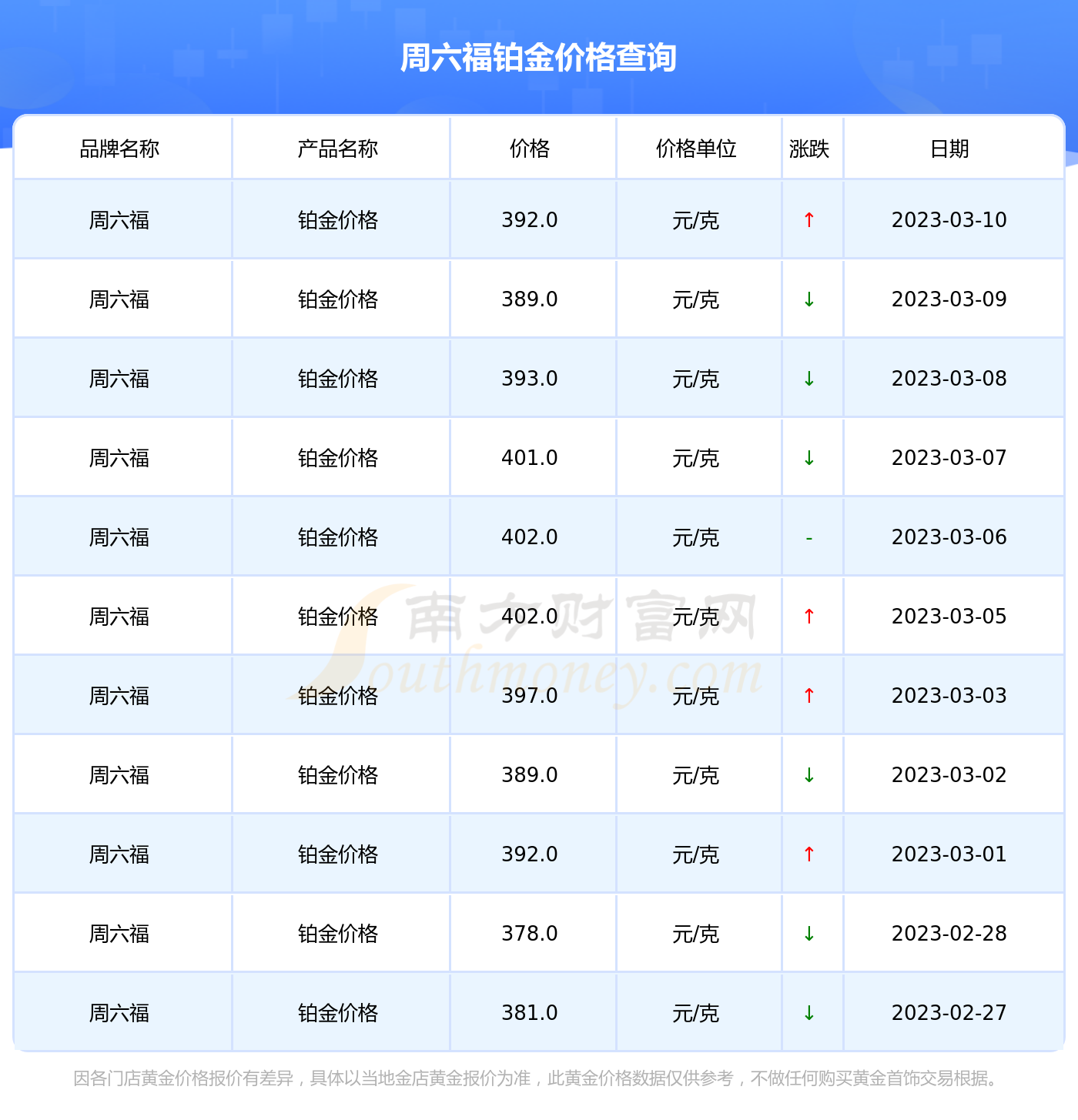Select the price value 397.0
Image resolution: width=1078 pixels, height=1120 pixels.
click(x=530, y=696)
